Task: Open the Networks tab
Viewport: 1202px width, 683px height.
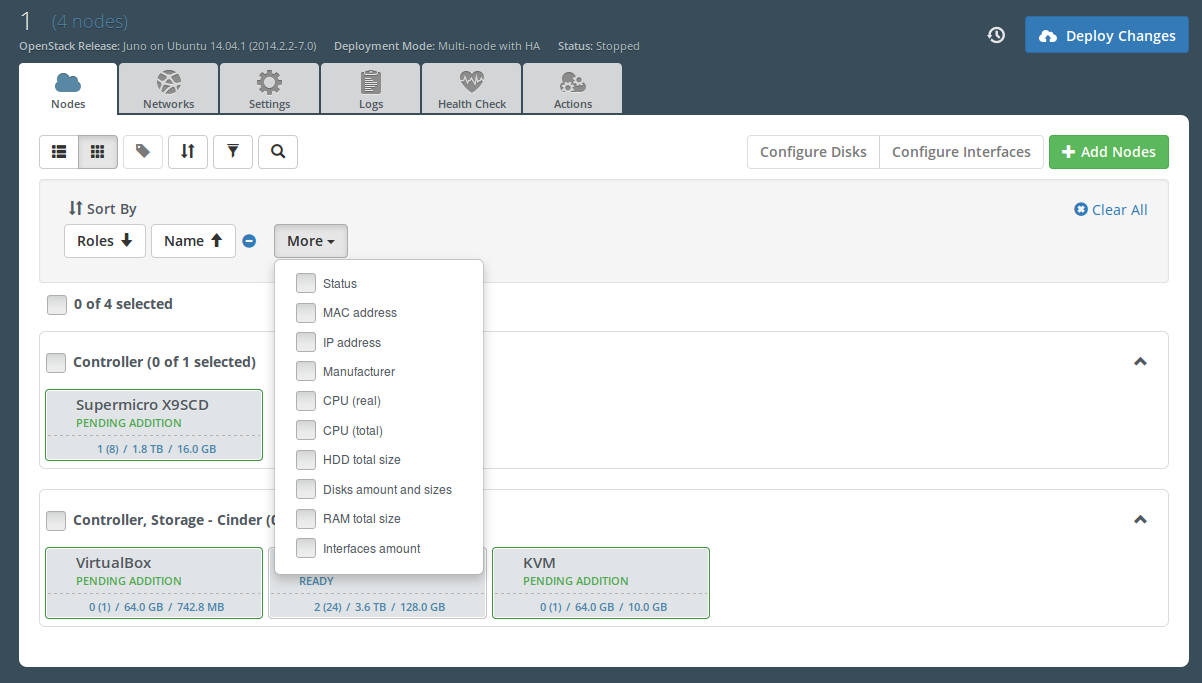Action: coord(168,90)
